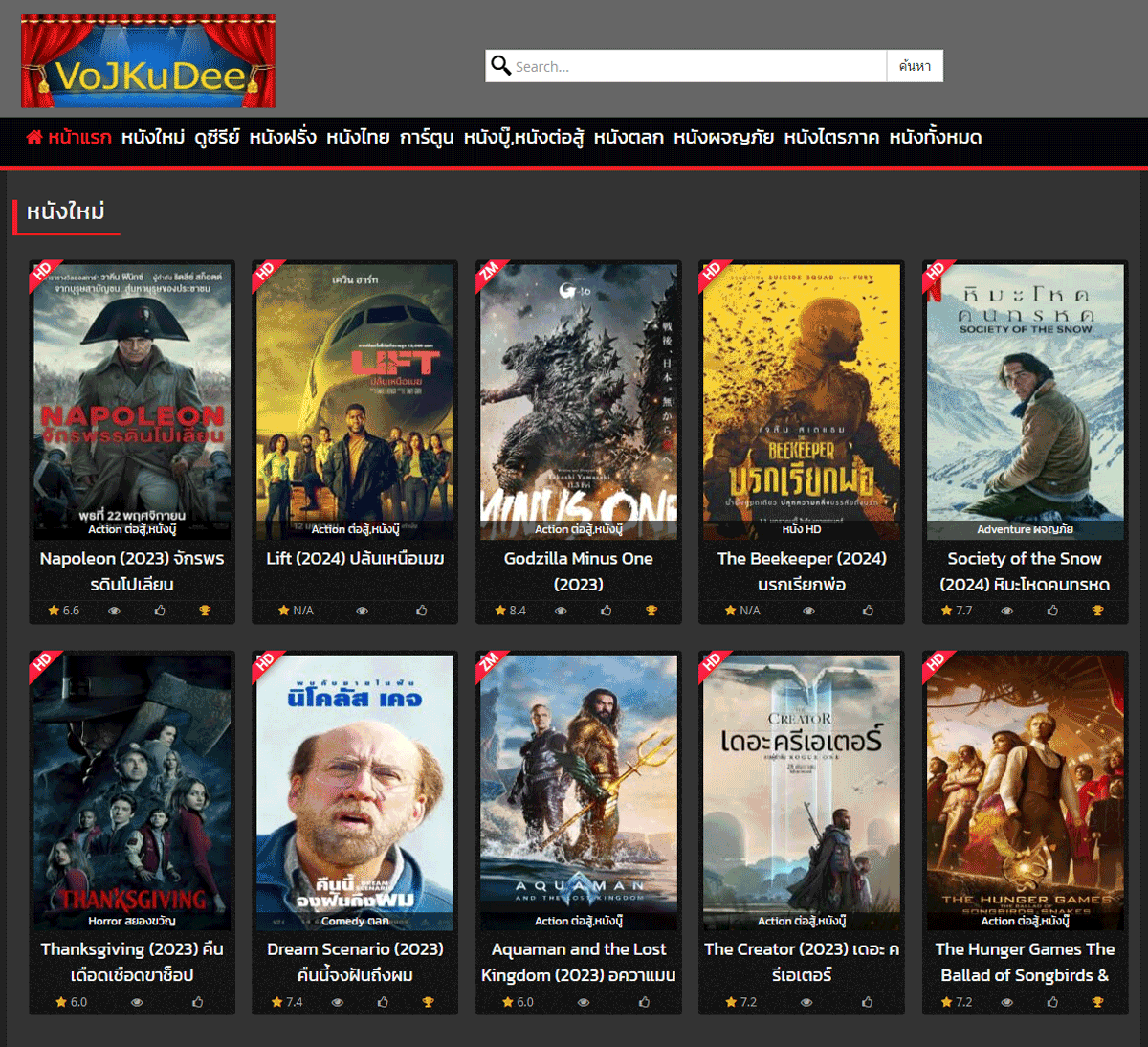The width and height of the screenshot is (1148, 1047).
Task: Click the Napoleon movie poster
Action: tap(132, 400)
